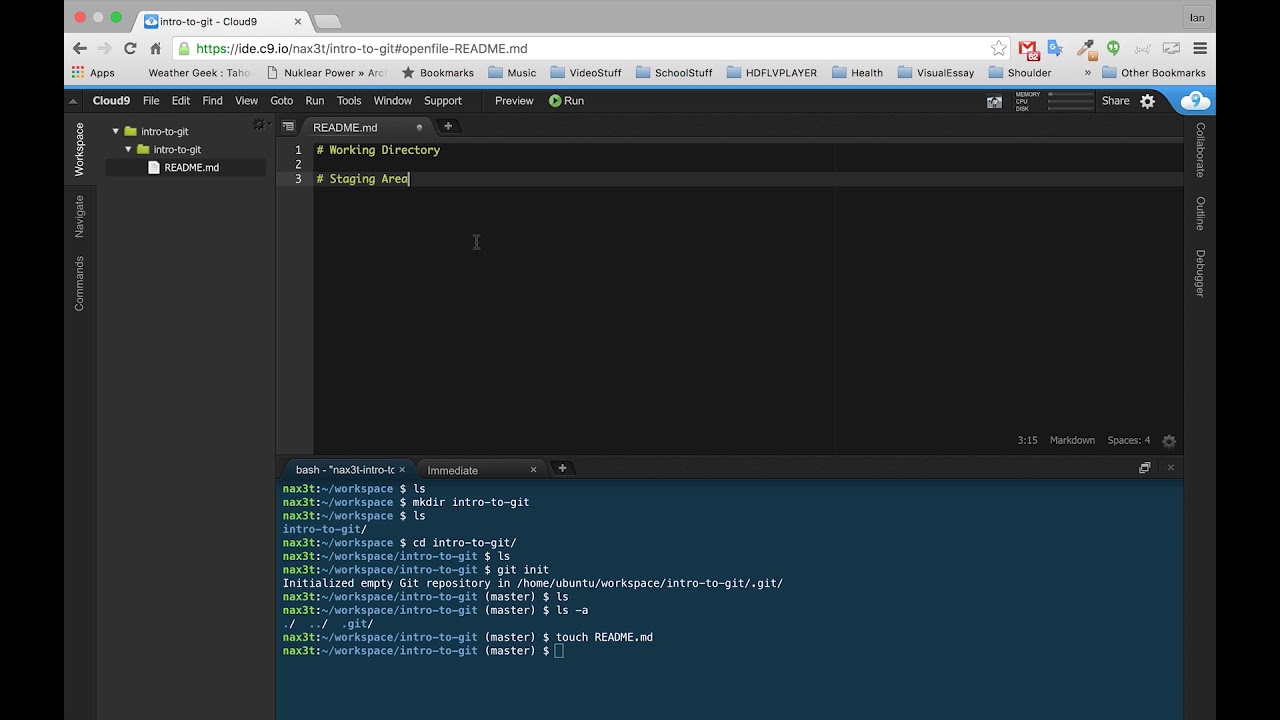
Task: Click the editor tab list icon
Action: pos(288,127)
